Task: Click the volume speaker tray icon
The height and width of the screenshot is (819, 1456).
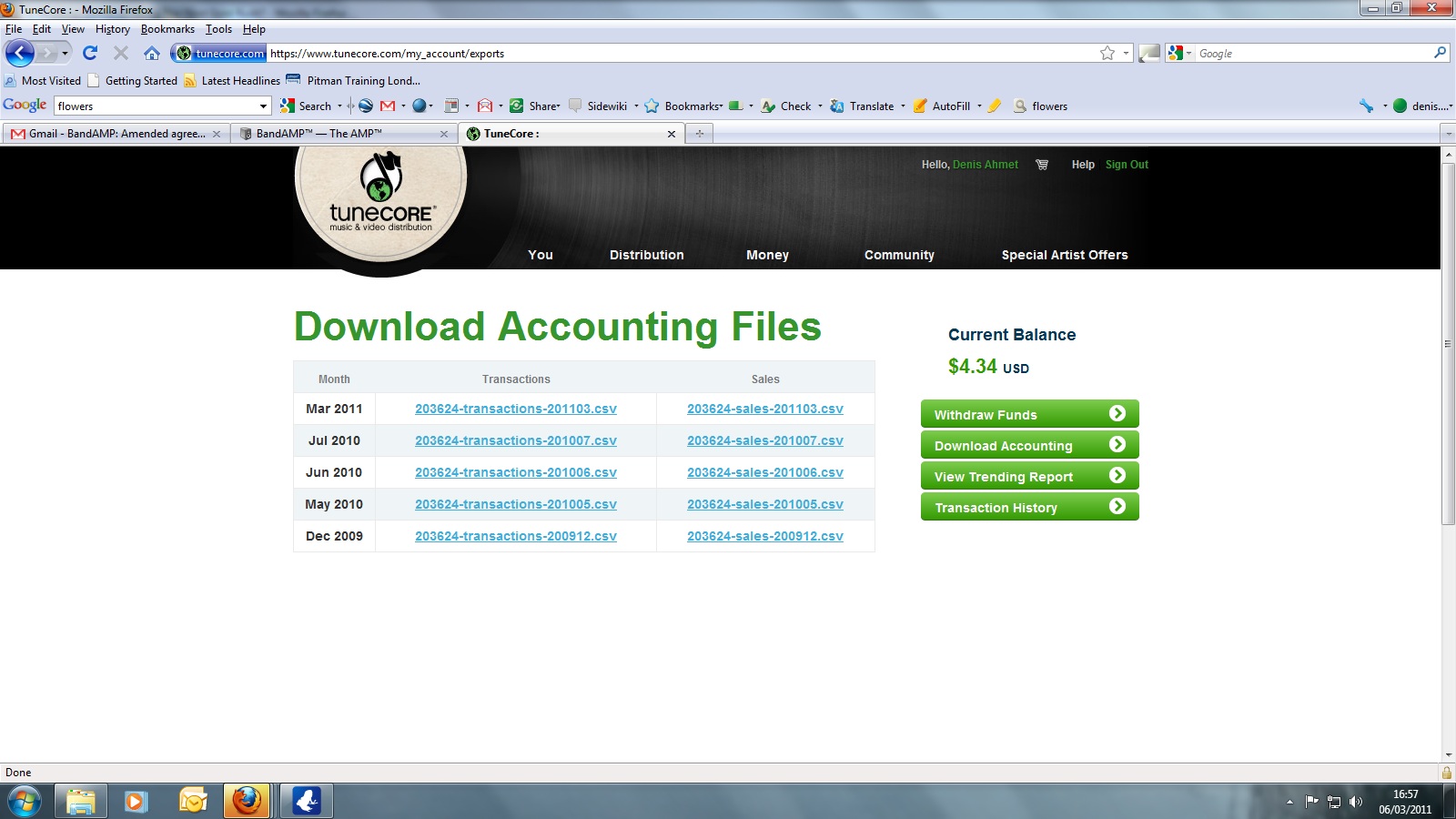Action: tap(1356, 802)
